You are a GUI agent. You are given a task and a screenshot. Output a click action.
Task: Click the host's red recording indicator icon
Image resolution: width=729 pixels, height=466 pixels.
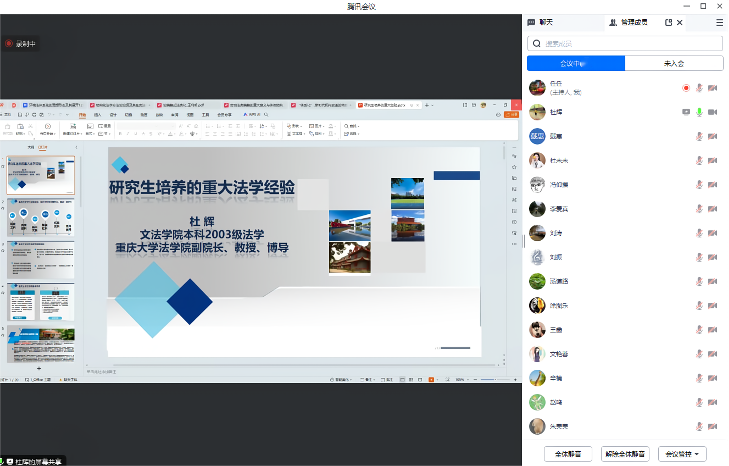pyautogui.click(x=686, y=87)
